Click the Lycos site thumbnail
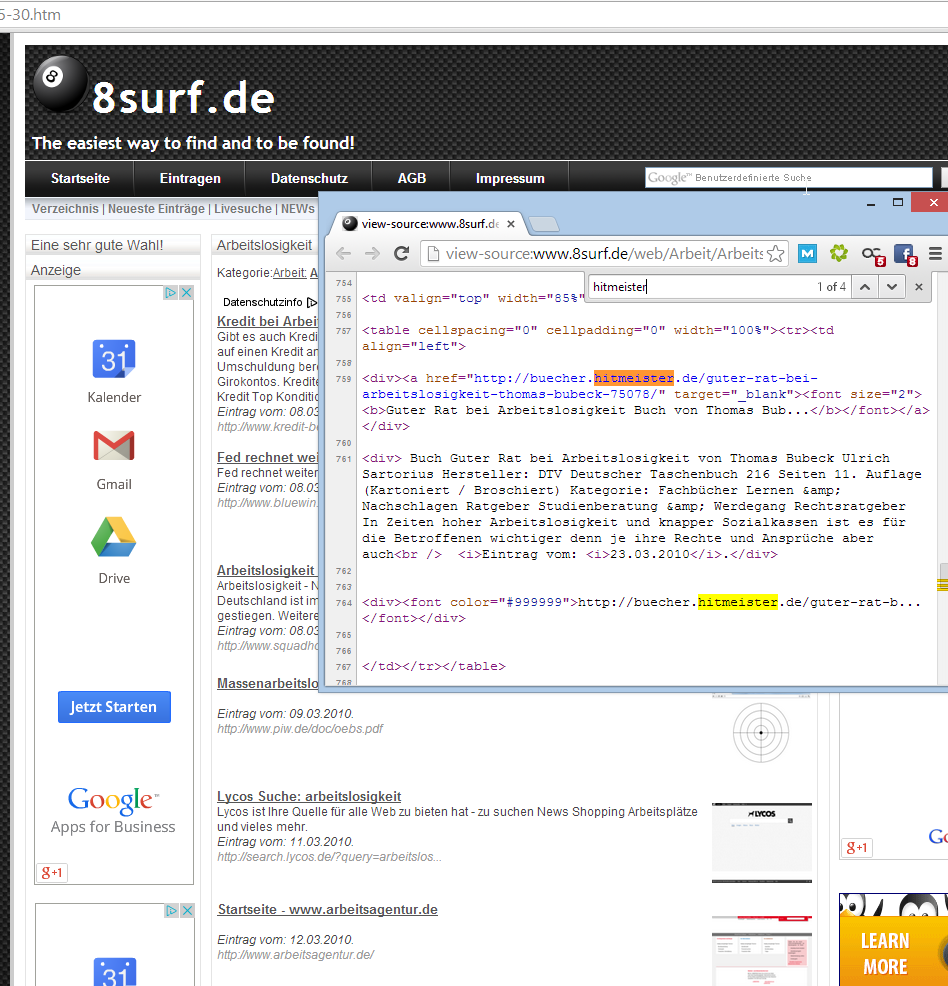 click(762, 842)
